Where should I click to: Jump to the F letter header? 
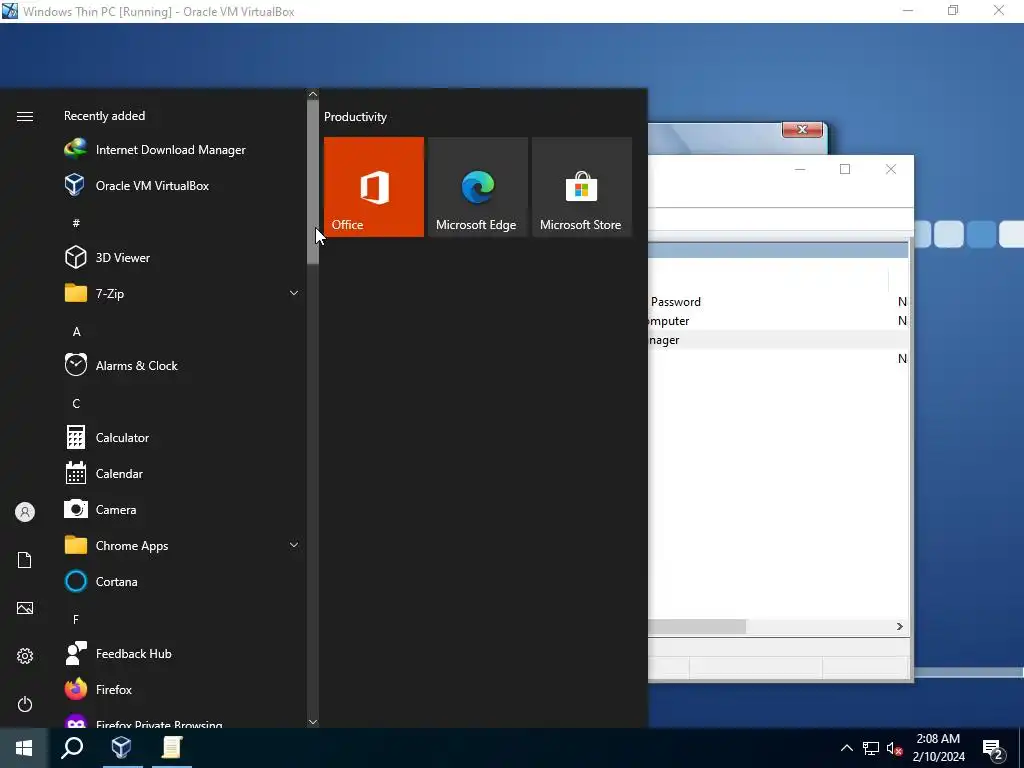click(x=76, y=619)
